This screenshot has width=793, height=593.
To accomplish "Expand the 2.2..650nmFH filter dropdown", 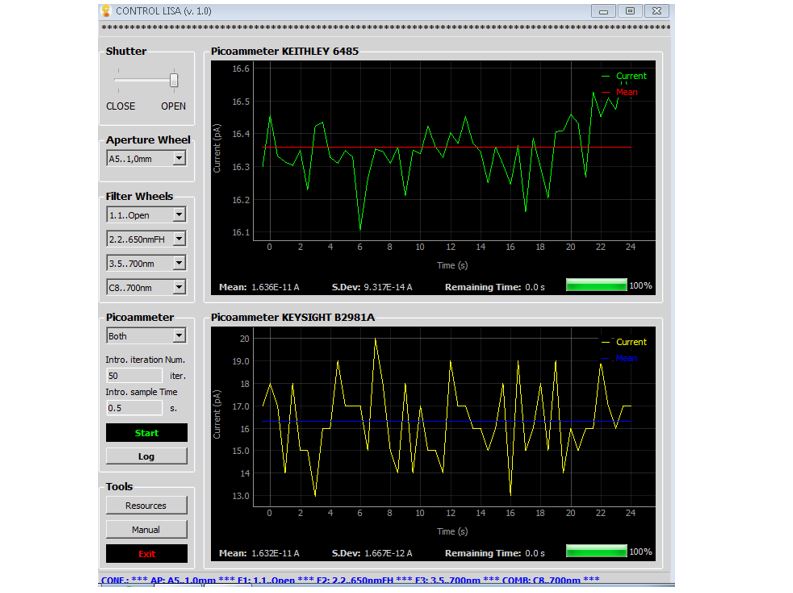I will pyautogui.click(x=146, y=239).
